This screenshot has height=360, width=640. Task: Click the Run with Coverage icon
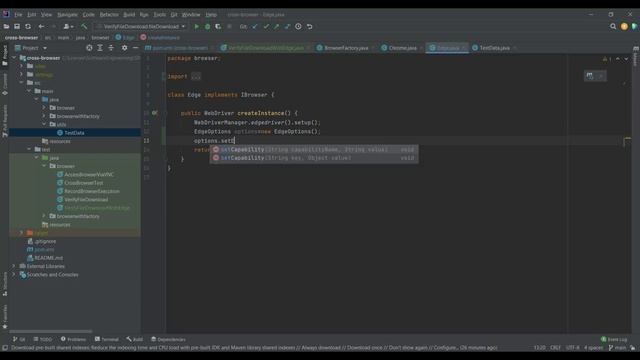[218, 27]
